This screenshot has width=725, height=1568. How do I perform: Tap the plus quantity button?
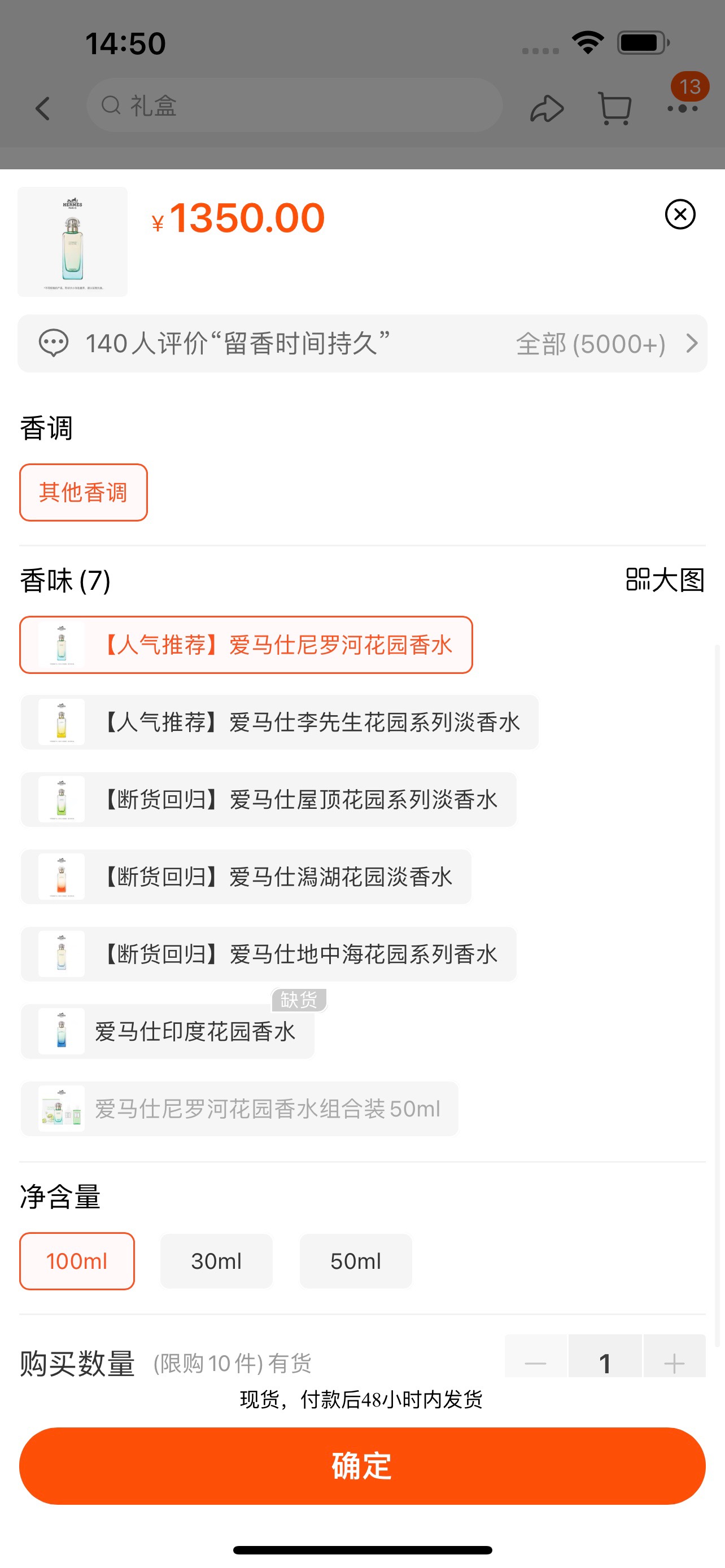point(674,1362)
